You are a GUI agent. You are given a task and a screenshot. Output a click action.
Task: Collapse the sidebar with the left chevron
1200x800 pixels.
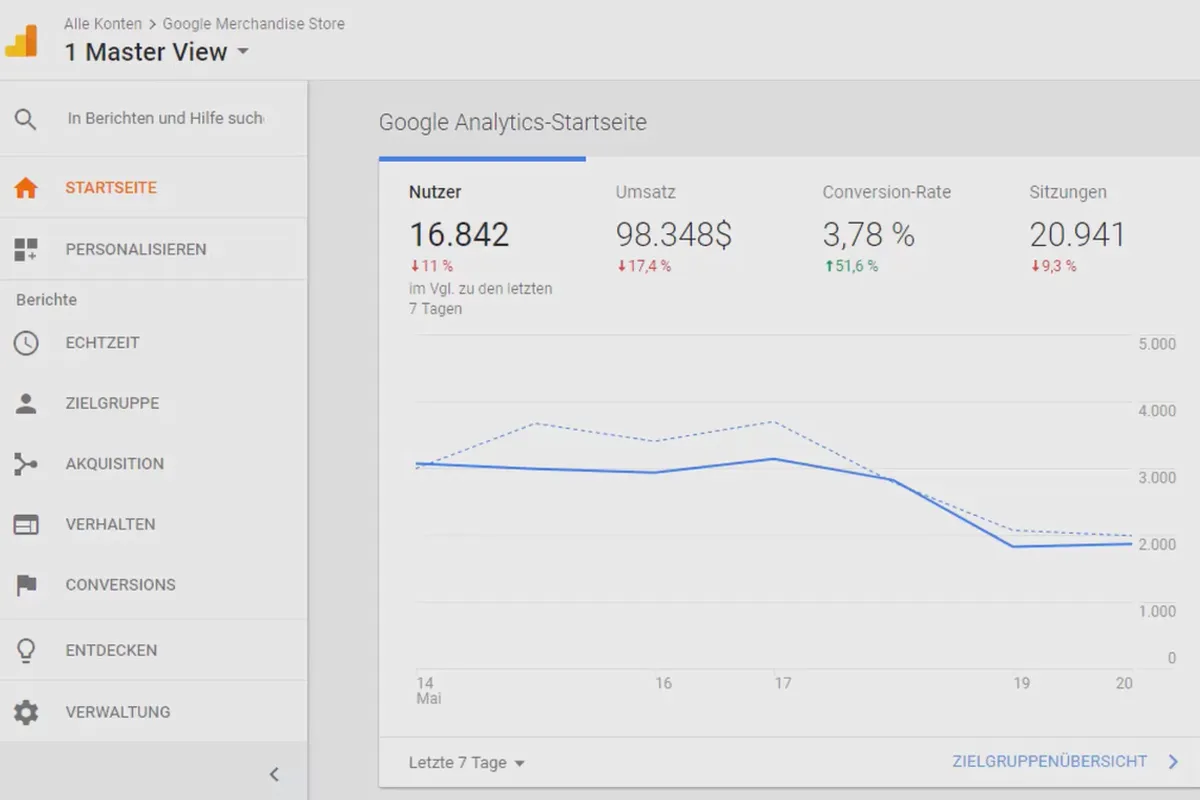click(274, 774)
